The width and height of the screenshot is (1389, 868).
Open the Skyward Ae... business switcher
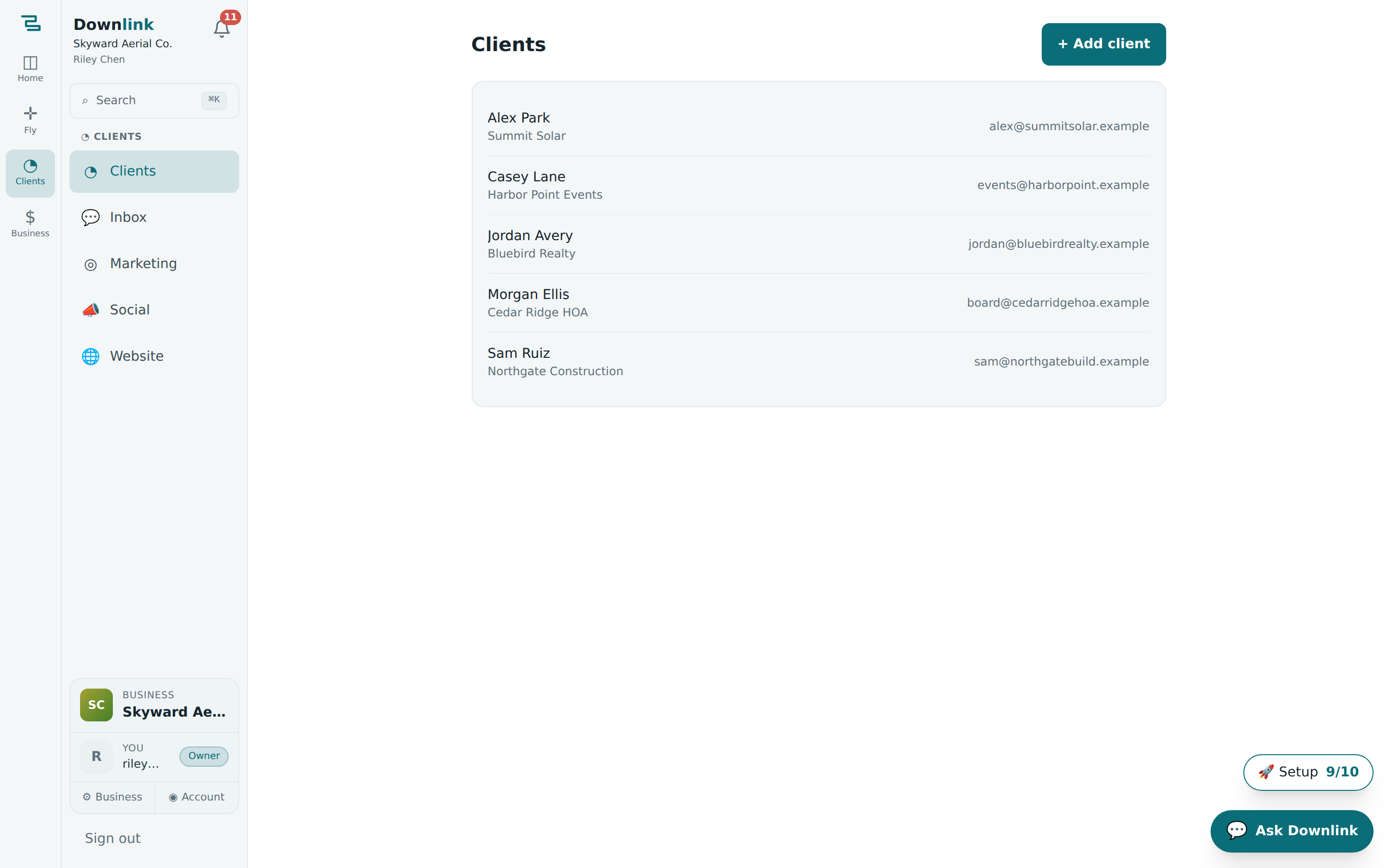click(154, 705)
